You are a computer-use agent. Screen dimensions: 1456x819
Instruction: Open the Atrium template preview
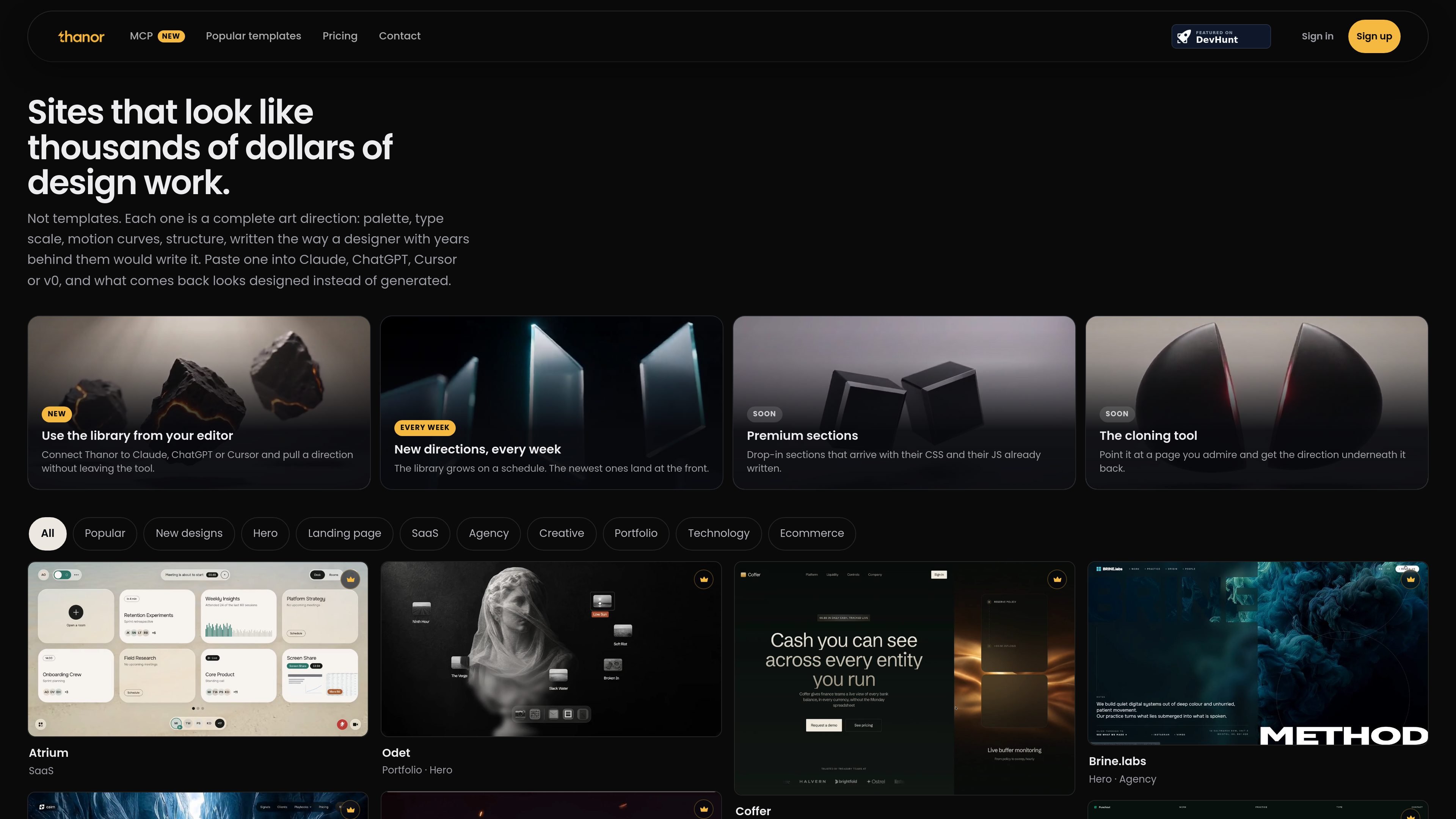(198, 649)
